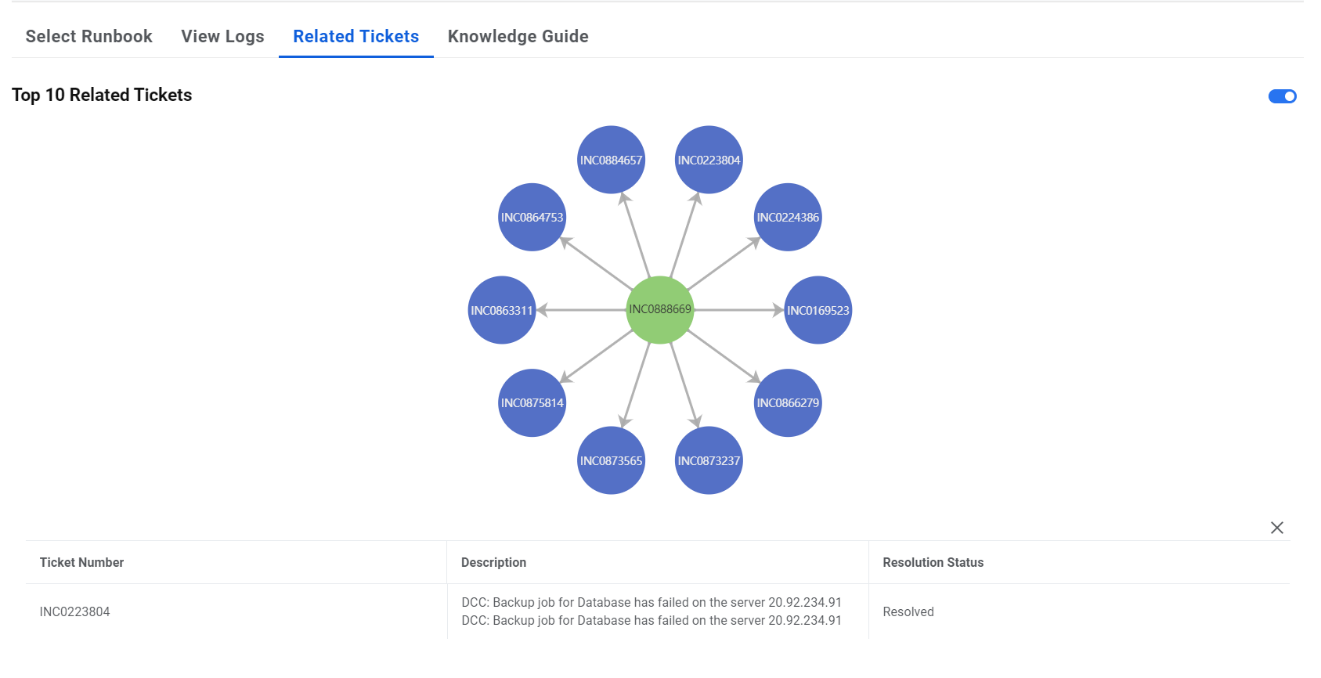Open the View Logs tab
This screenshot has height=678, width=1321.
pyautogui.click(x=223, y=36)
